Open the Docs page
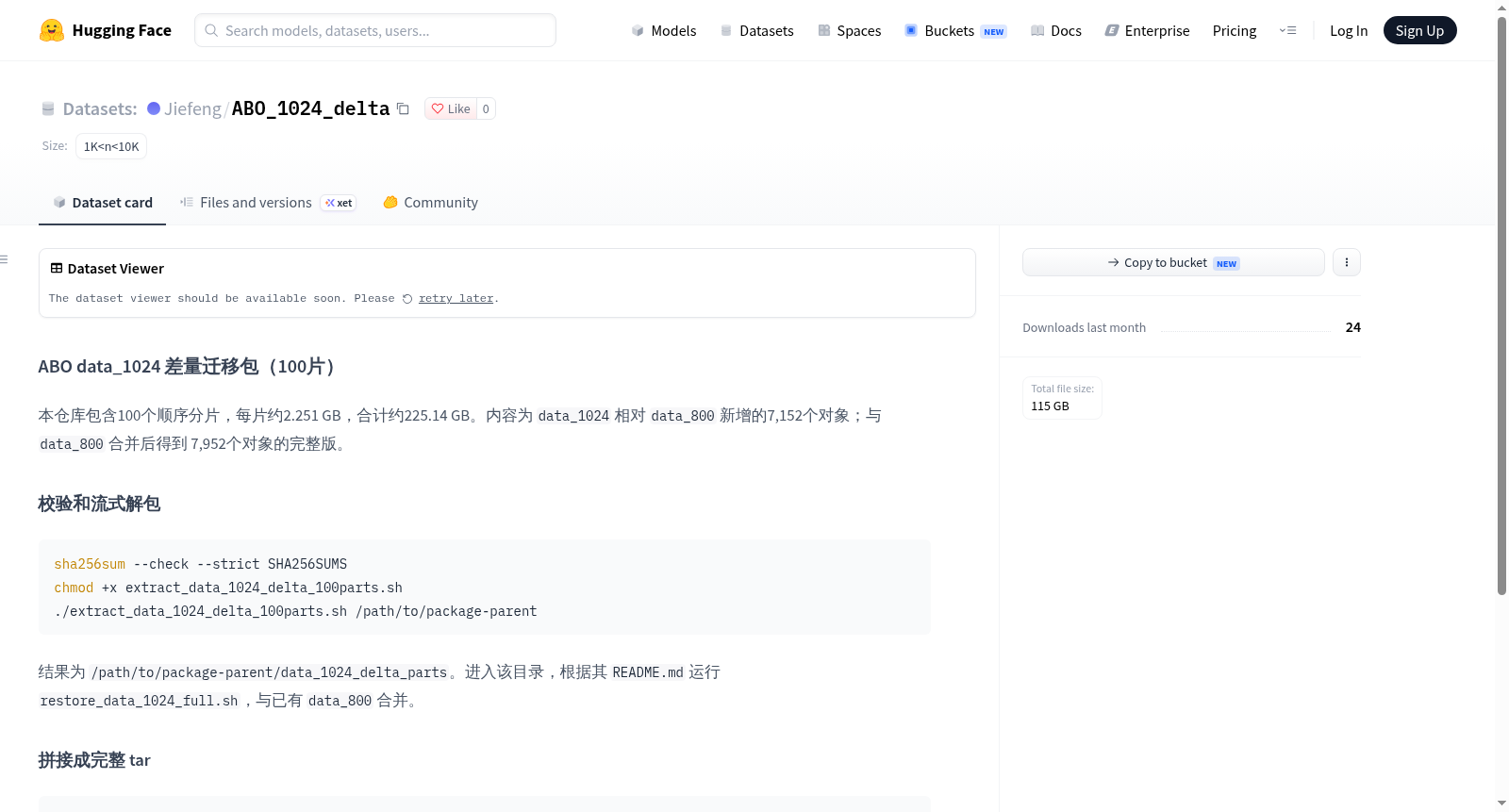The image size is (1509, 812). pyautogui.click(x=1056, y=30)
